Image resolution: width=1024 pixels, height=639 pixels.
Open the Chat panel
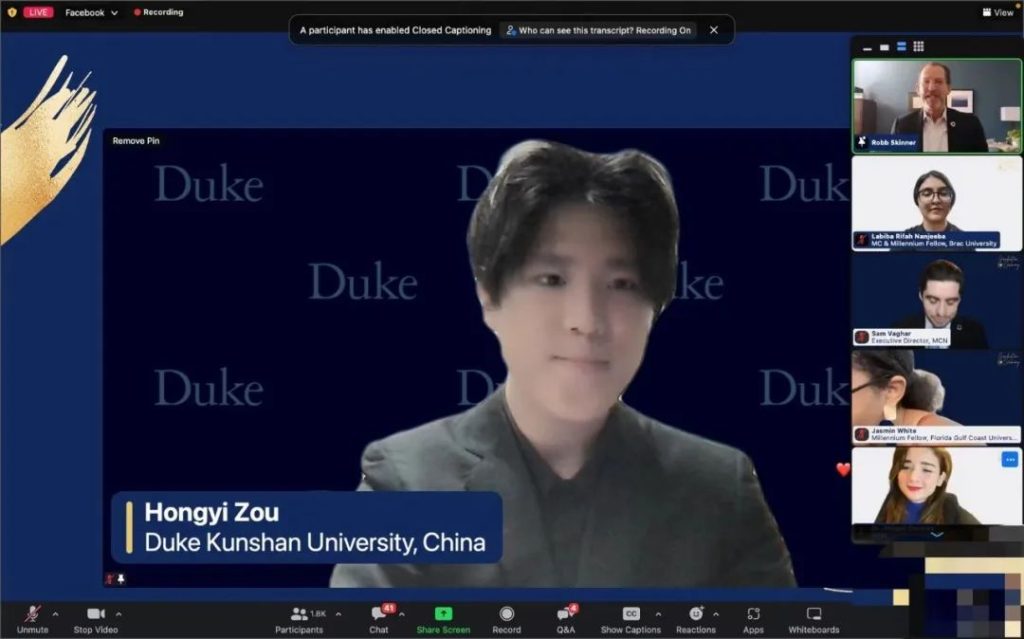pyautogui.click(x=379, y=614)
